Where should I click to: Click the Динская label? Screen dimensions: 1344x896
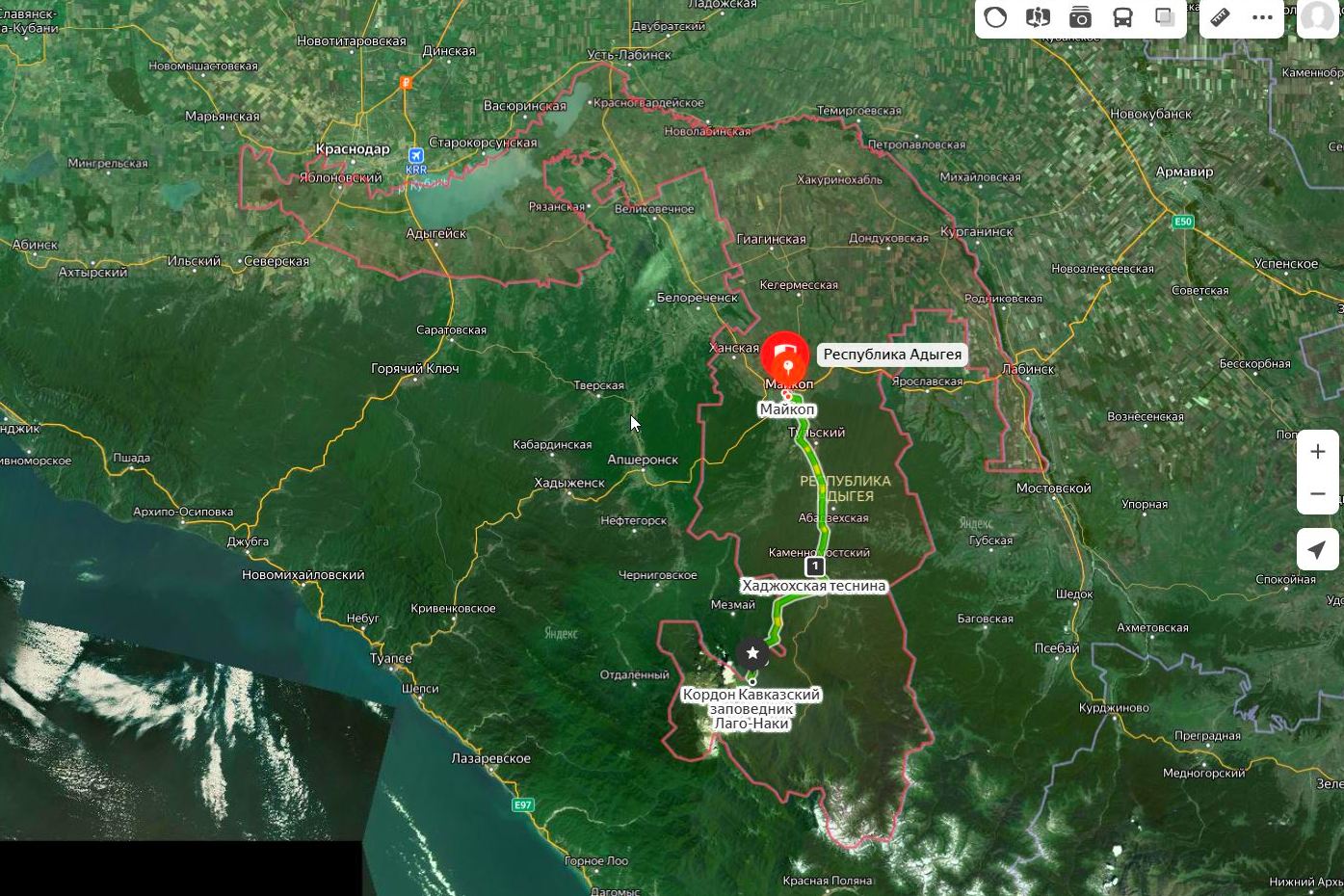pyautogui.click(x=449, y=51)
